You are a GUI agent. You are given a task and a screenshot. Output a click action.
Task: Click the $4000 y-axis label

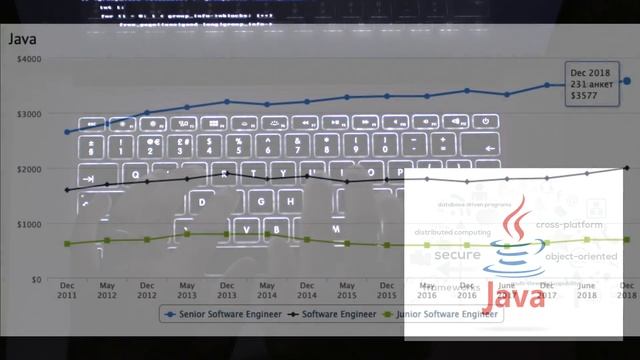pyautogui.click(x=29, y=59)
